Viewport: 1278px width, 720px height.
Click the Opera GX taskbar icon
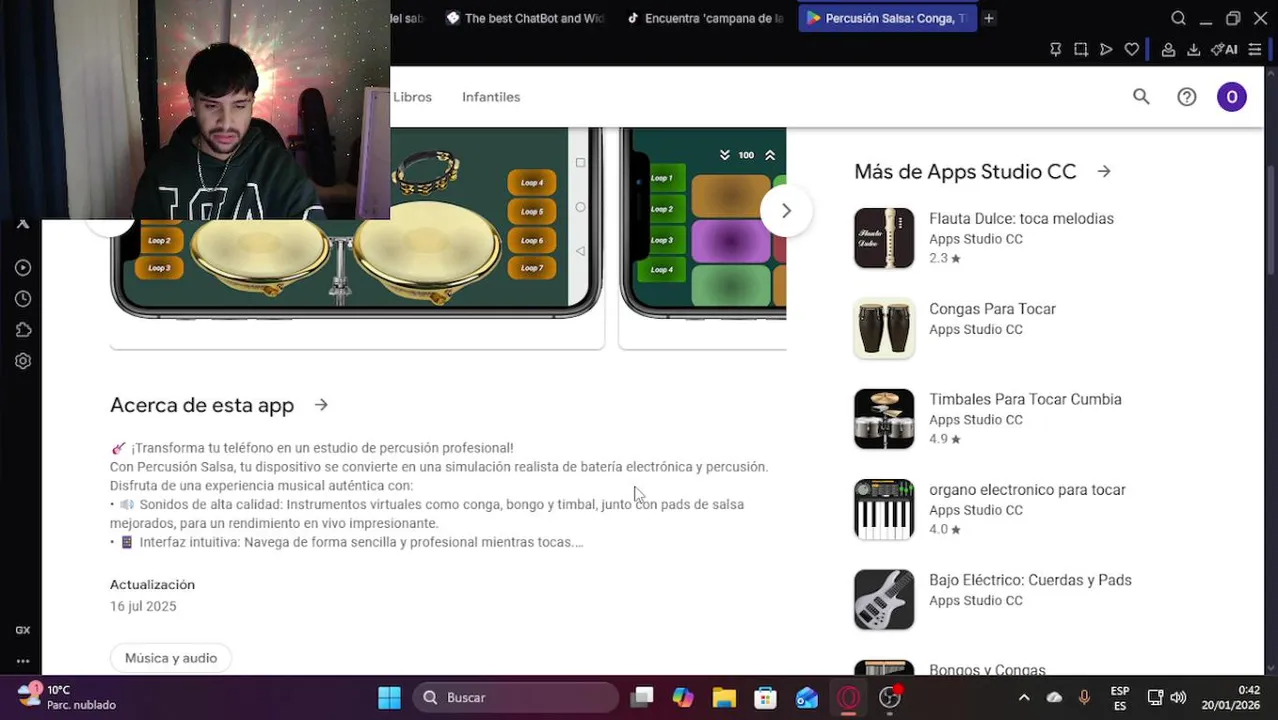(848, 697)
